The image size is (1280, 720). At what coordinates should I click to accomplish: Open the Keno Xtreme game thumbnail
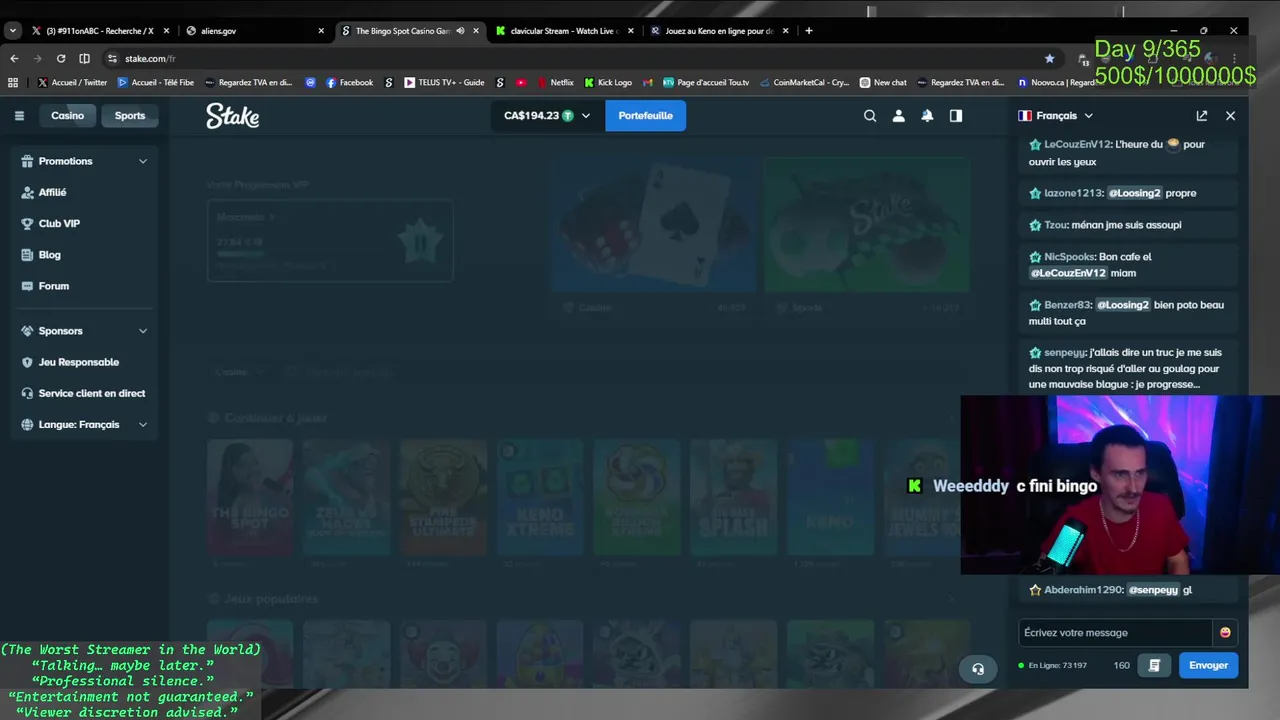pos(540,497)
